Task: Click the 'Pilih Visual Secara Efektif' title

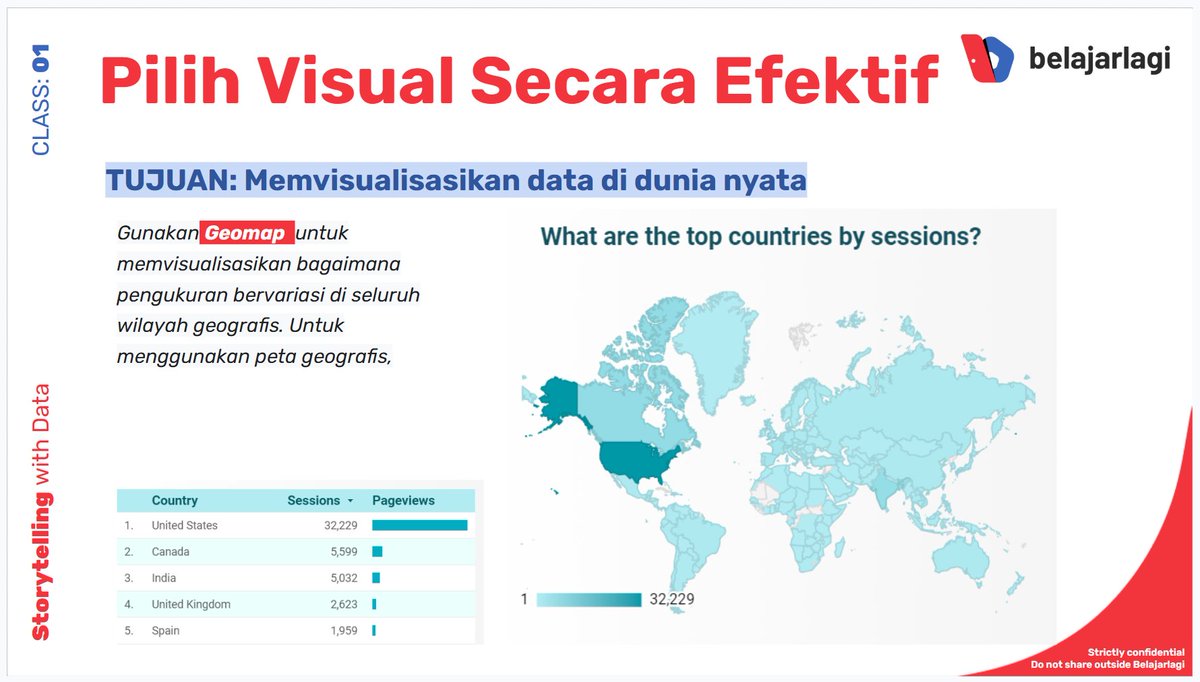Action: click(x=519, y=80)
